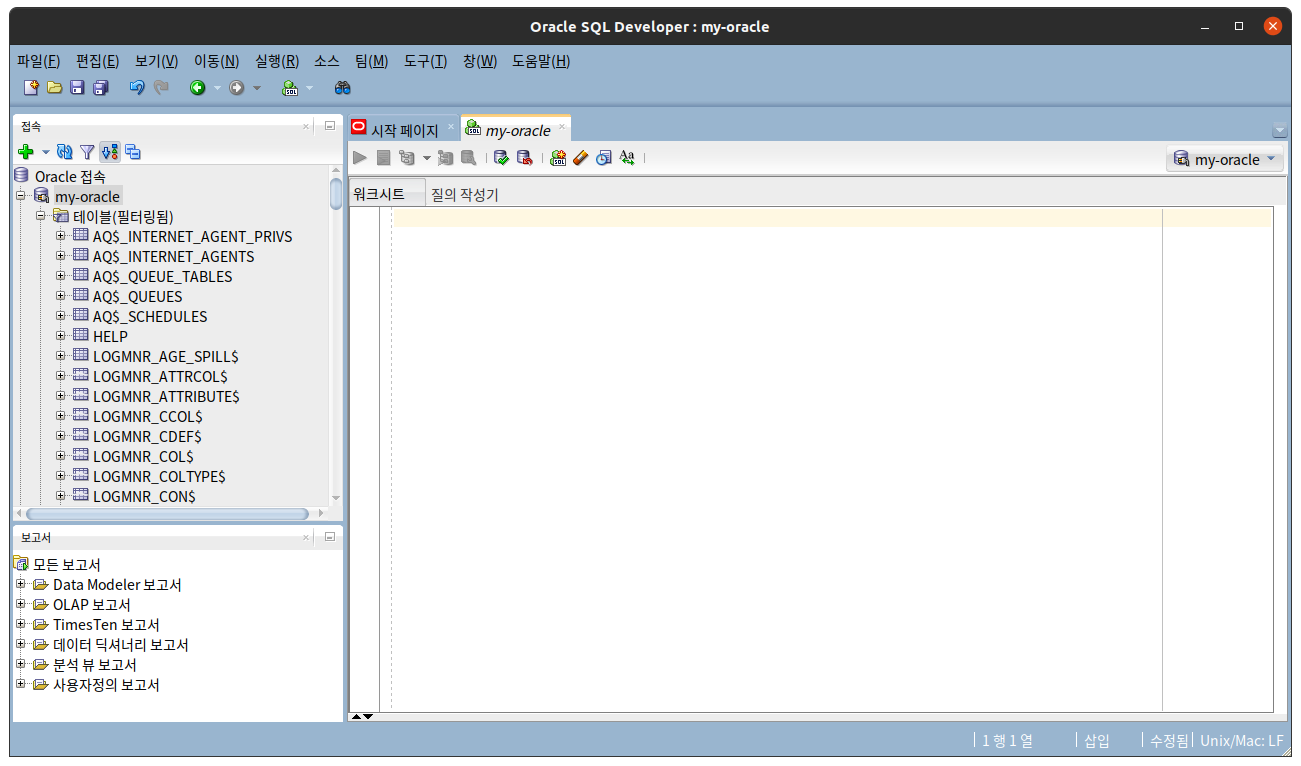The height and width of the screenshot is (766, 1301).
Task: Minimize the 보고서 panel
Action: (330, 537)
